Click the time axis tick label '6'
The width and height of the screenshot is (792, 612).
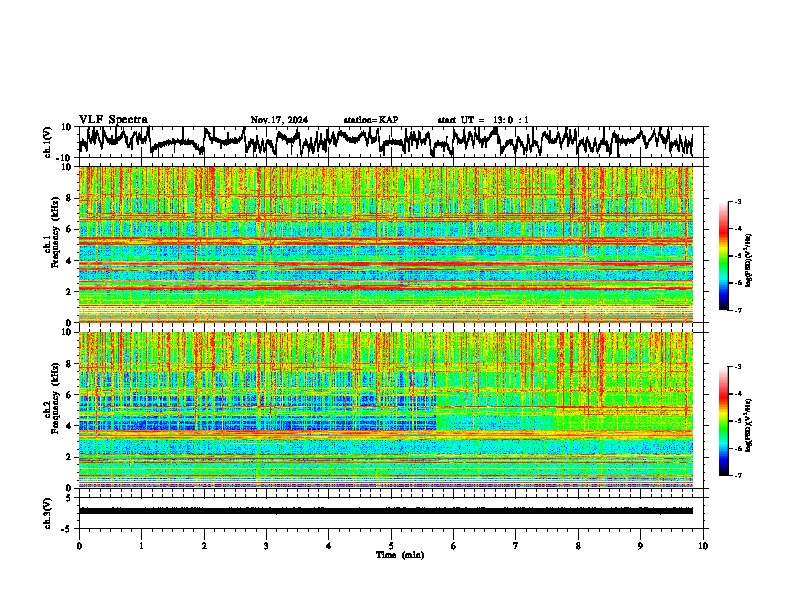(454, 546)
